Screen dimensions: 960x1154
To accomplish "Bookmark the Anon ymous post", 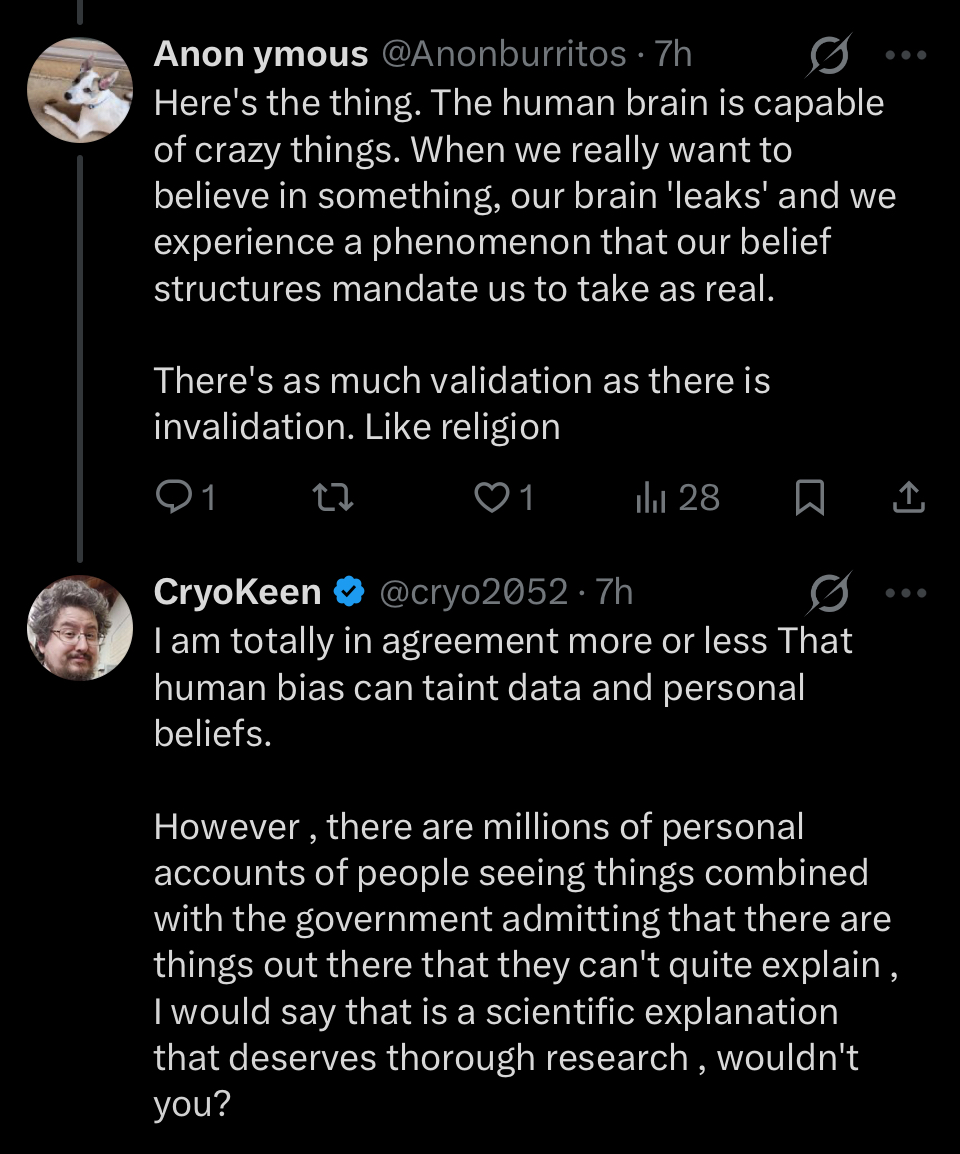I will click(808, 497).
